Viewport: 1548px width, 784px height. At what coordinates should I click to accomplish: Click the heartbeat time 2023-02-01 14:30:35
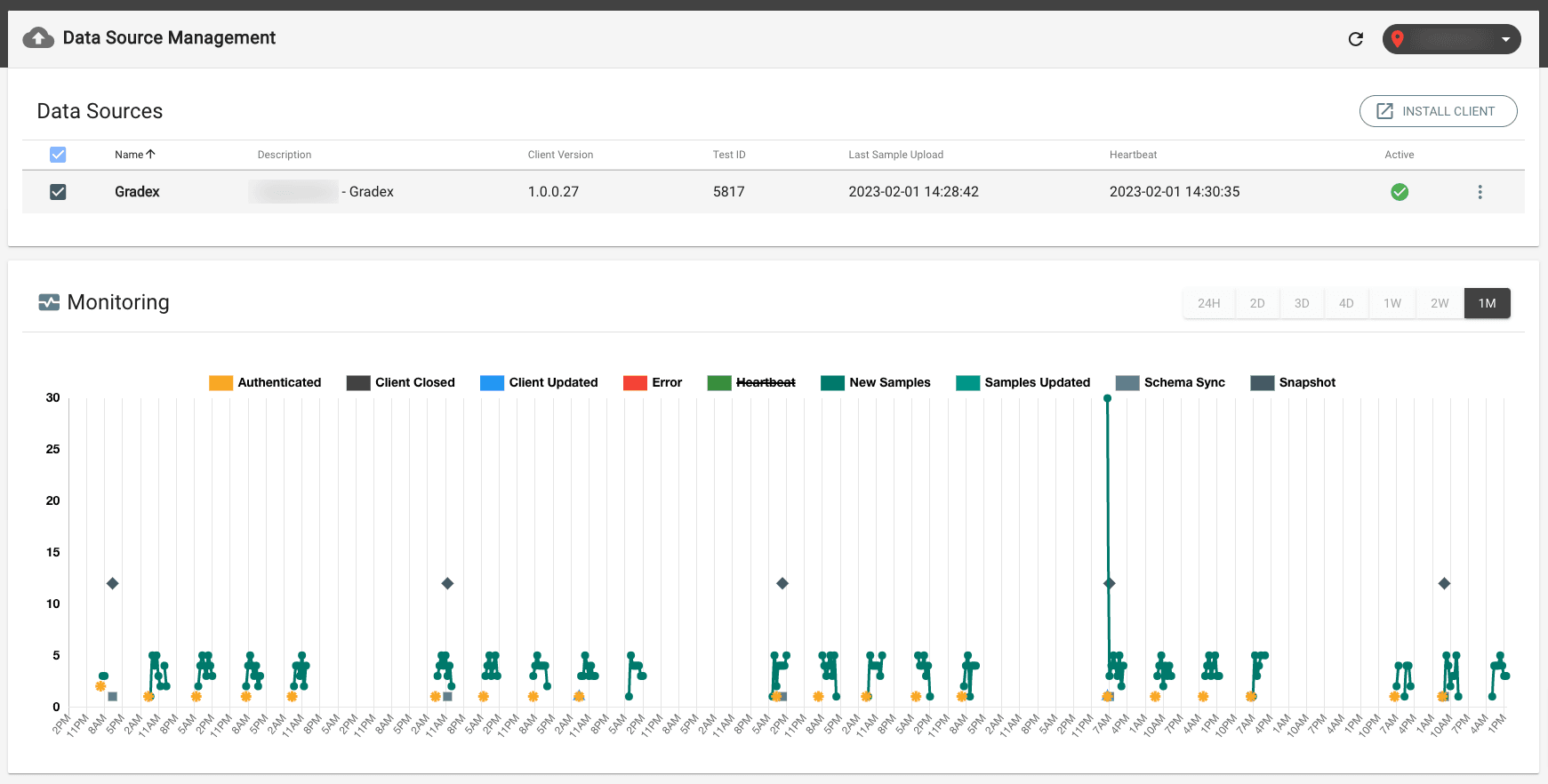pos(1175,192)
